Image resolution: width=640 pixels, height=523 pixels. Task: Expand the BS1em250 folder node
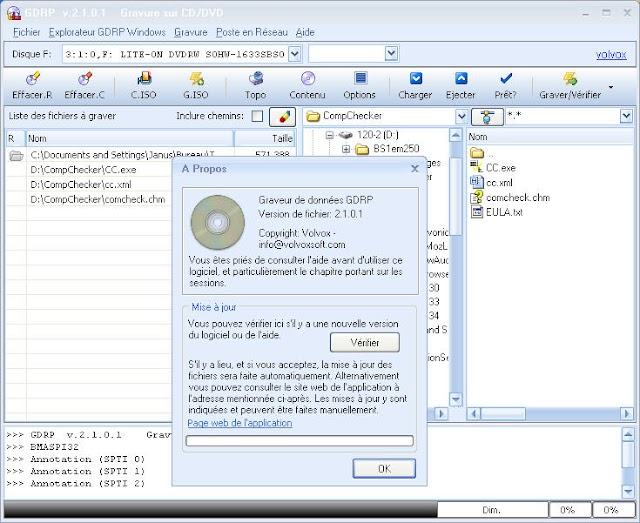point(346,149)
